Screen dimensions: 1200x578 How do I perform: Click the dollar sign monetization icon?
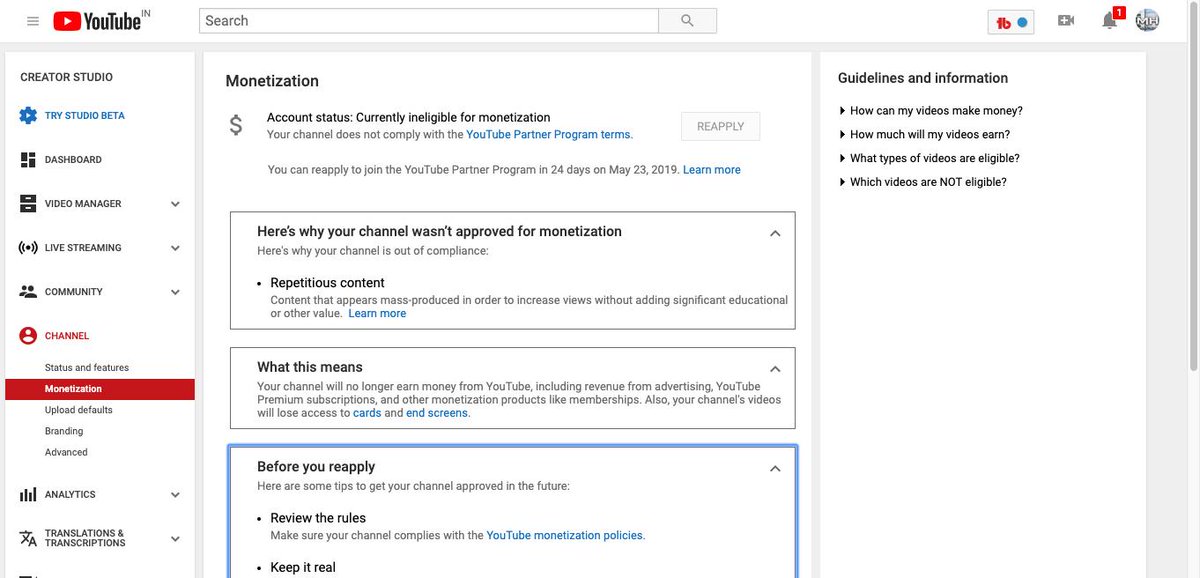(x=236, y=125)
